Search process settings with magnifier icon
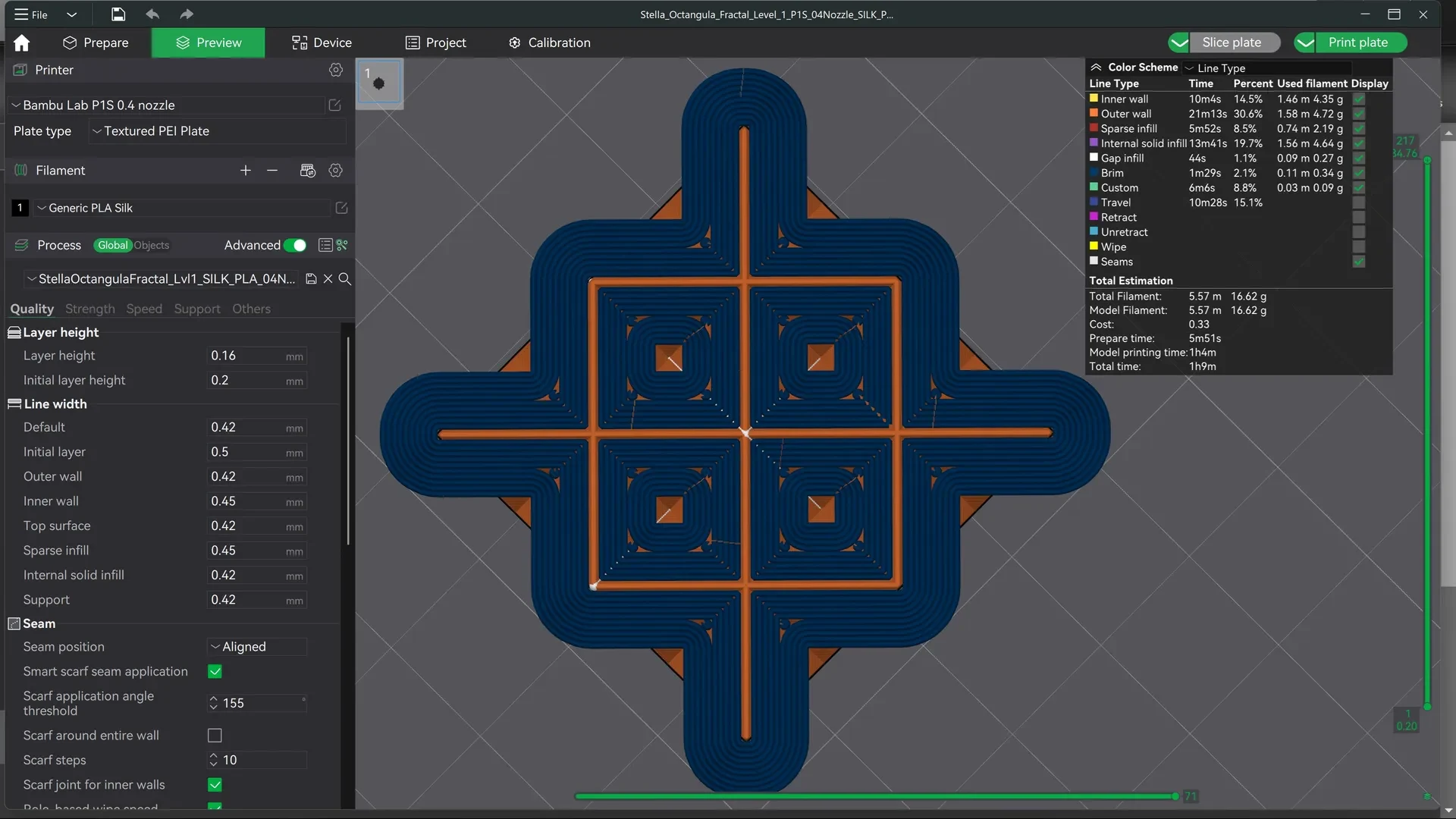Viewport: 1456px width, 819px height. click(x=344, y=279)
